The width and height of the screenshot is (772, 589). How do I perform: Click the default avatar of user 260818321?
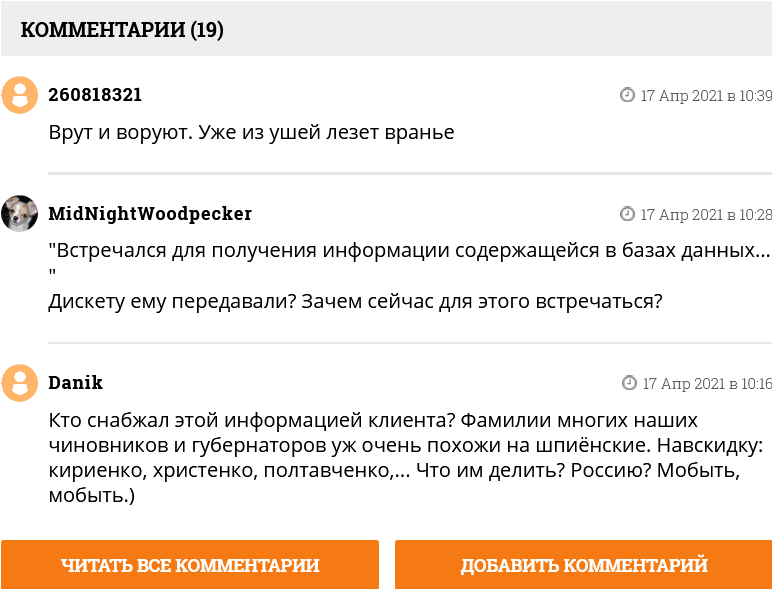coord(20,95)
